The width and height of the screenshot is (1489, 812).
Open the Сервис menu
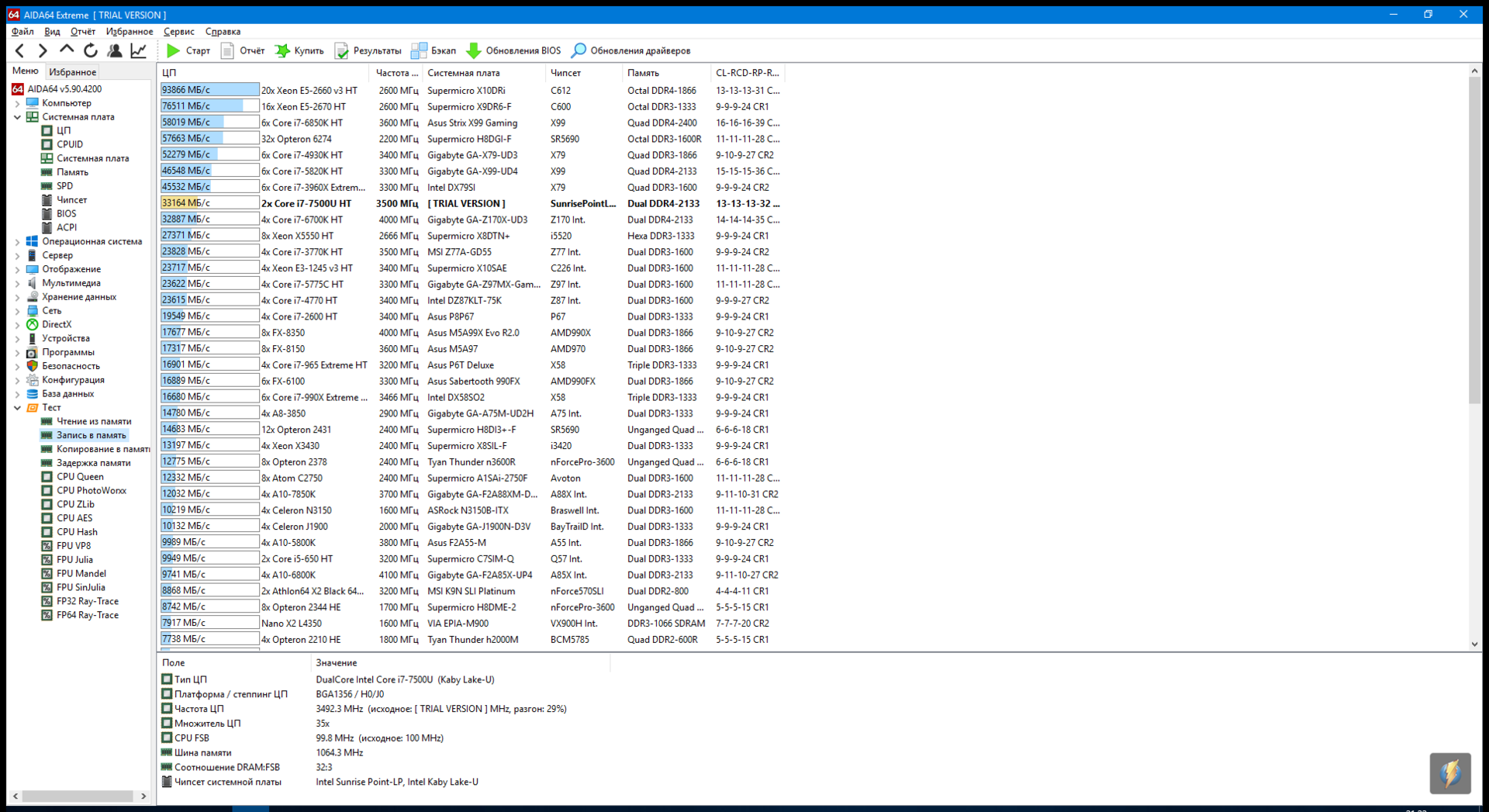(x=178, y=32)
